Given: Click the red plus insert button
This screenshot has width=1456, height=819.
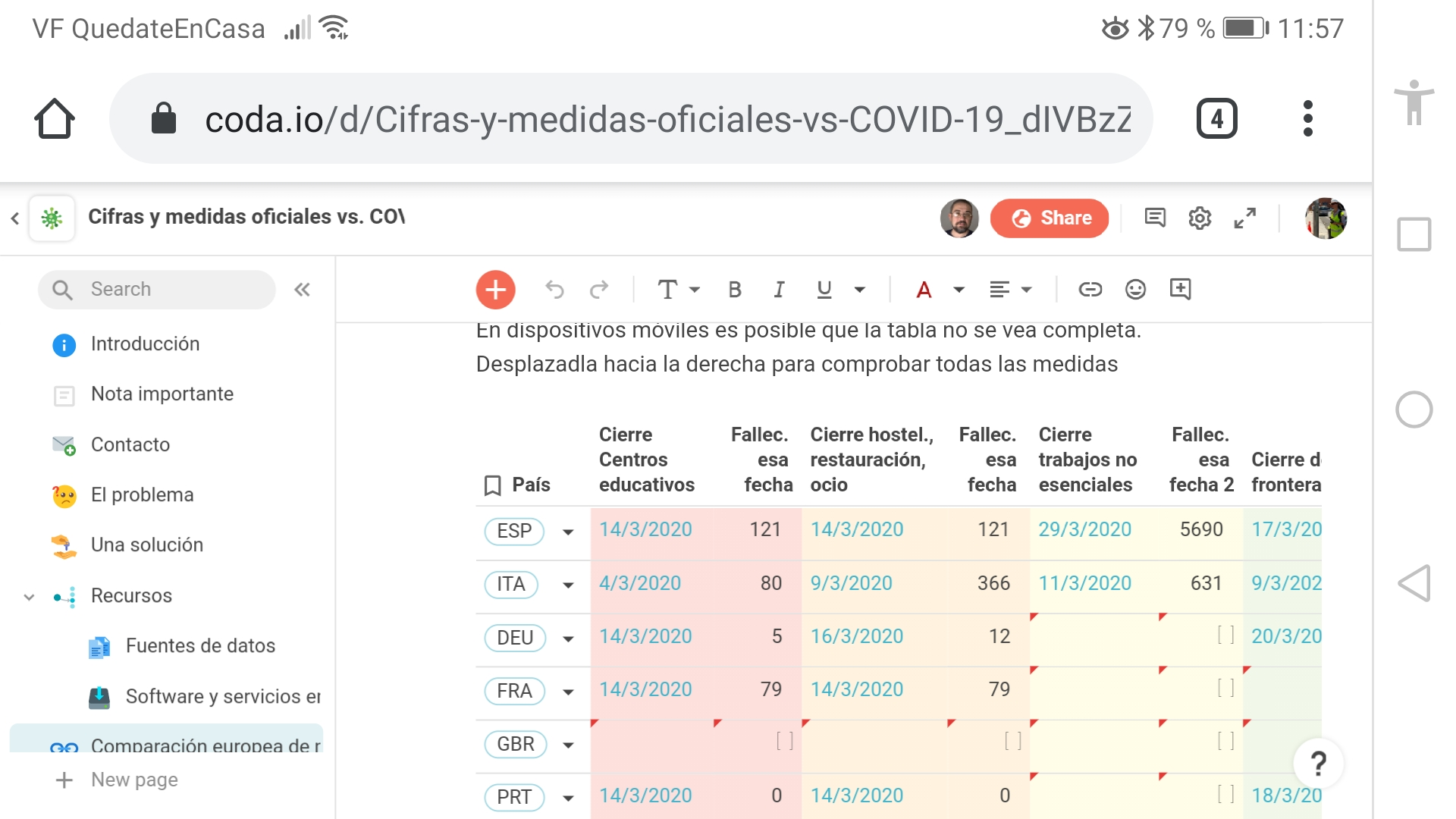Looking at the screenshot, I should tap(495, 290).
